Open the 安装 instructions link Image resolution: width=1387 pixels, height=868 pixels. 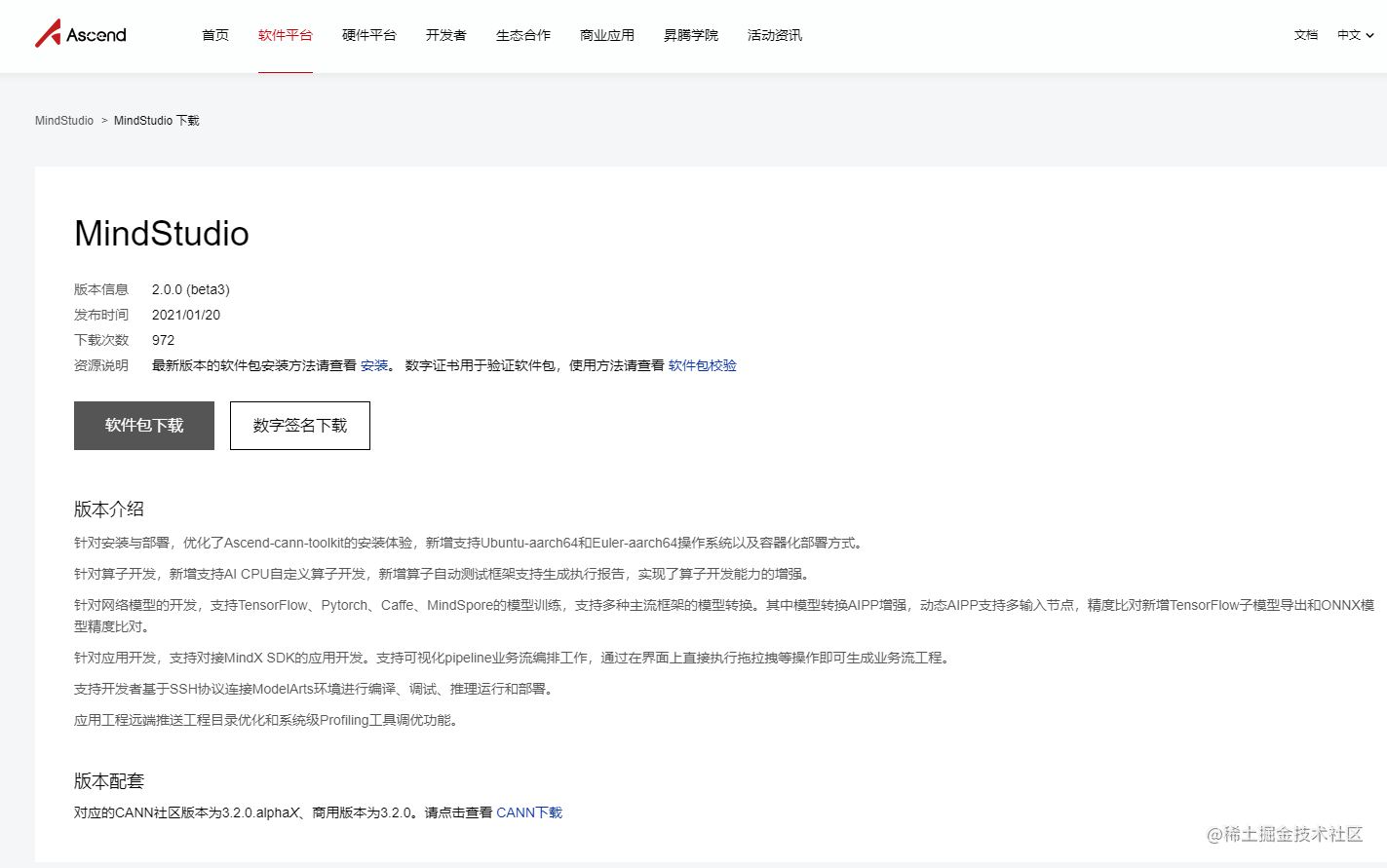tap(374, 365)
